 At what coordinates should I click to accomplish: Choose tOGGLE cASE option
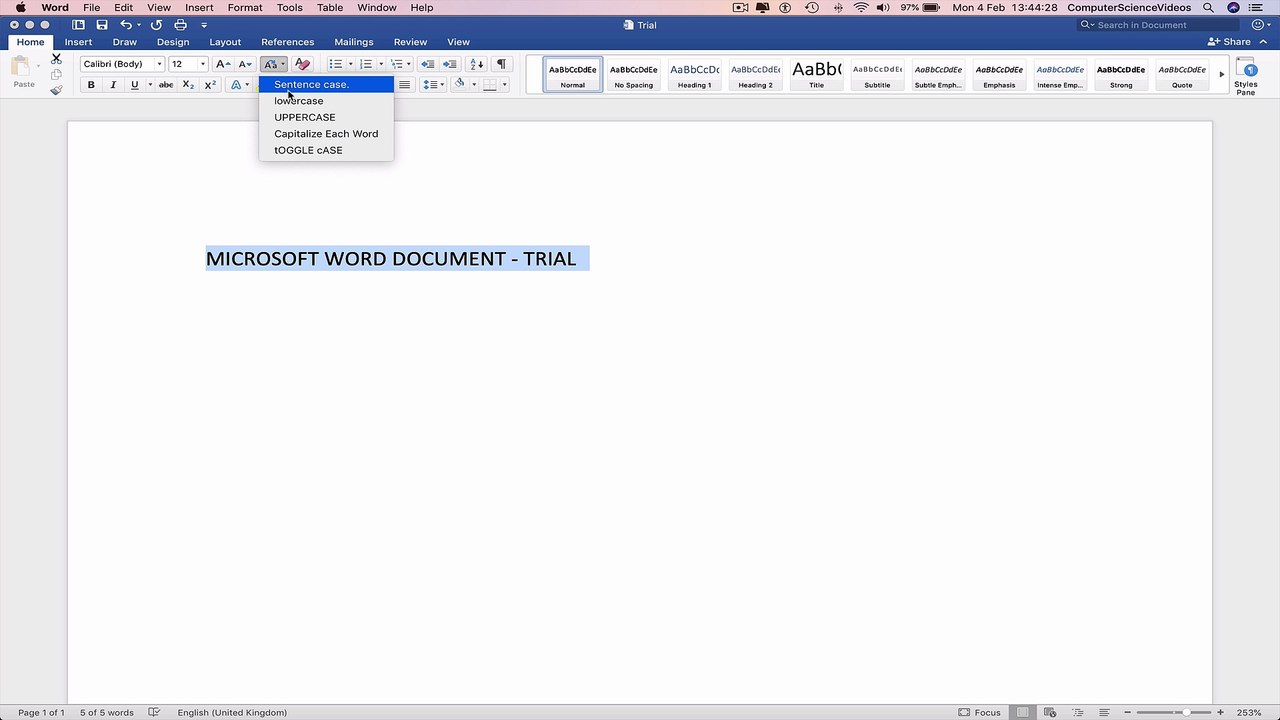326,150
